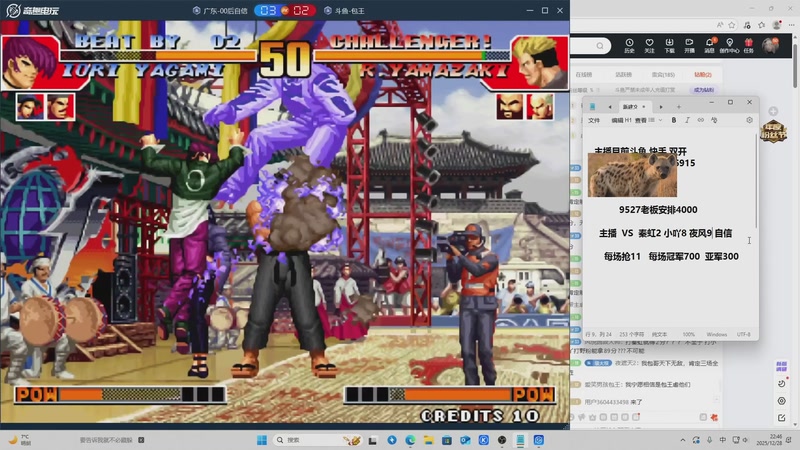The height and width of the screenshot is (450, 800).
Task: Click the 年度粉丝节 badge on Douyu page
Action: click(773, 132)
